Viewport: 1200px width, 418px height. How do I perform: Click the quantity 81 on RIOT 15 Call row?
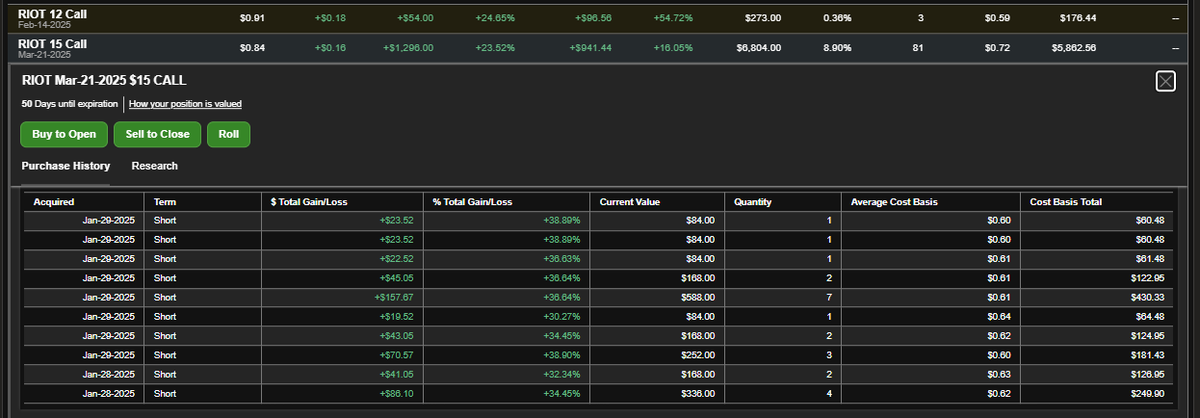[x=917, y=47]
